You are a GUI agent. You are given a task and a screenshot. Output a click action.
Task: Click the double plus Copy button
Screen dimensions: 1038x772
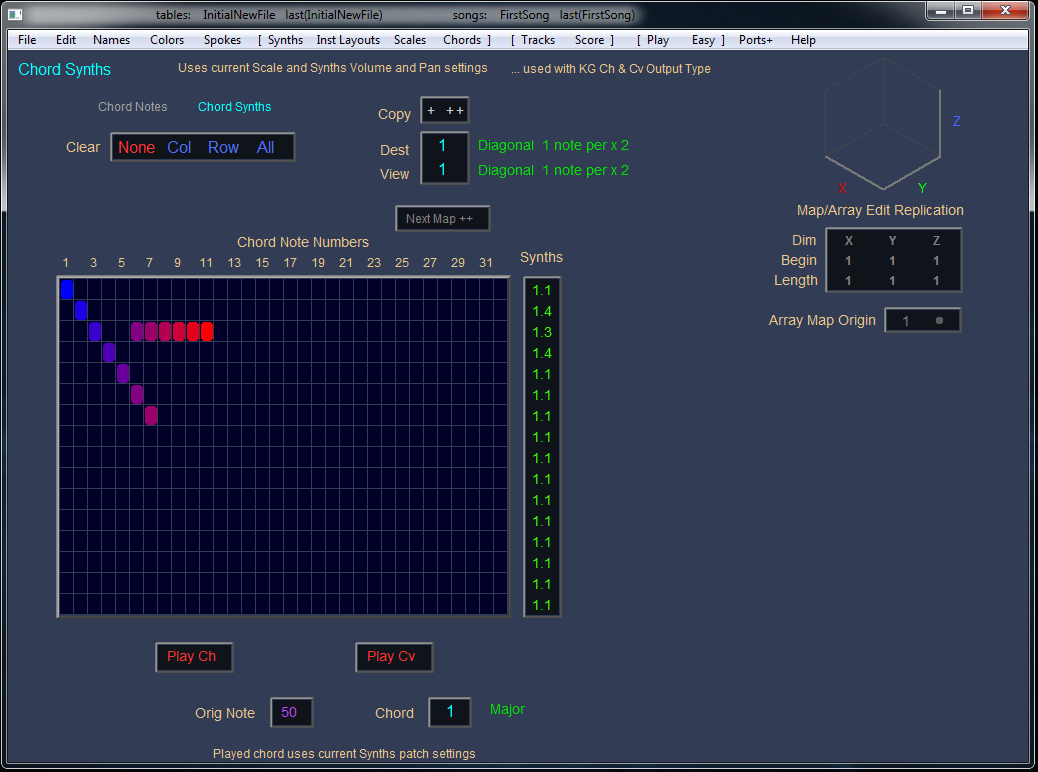coord(455,111)
